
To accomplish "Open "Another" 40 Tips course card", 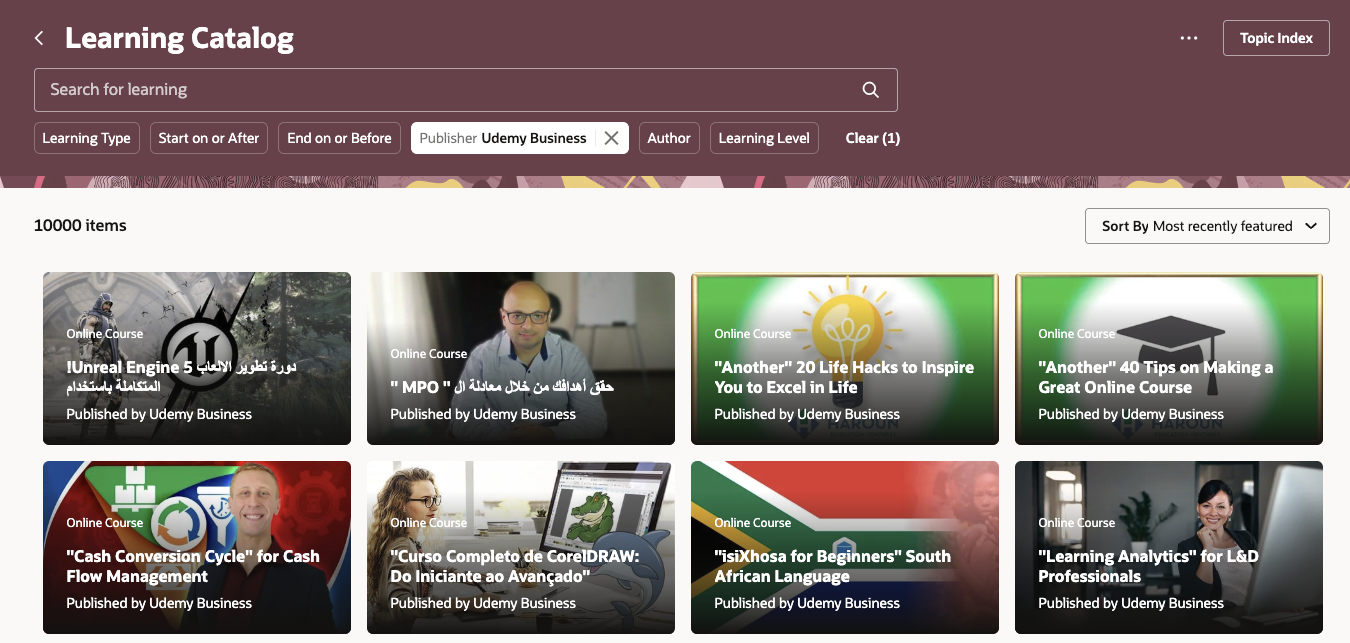I will pyautogui.click(x=1169, y=358).
